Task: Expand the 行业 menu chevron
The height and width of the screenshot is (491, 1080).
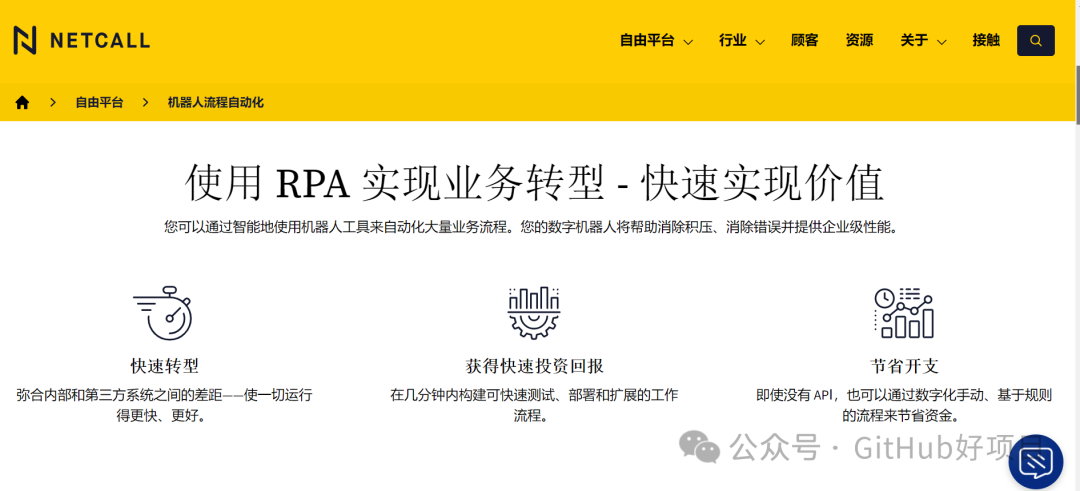Action: click(x=760, y=42)
